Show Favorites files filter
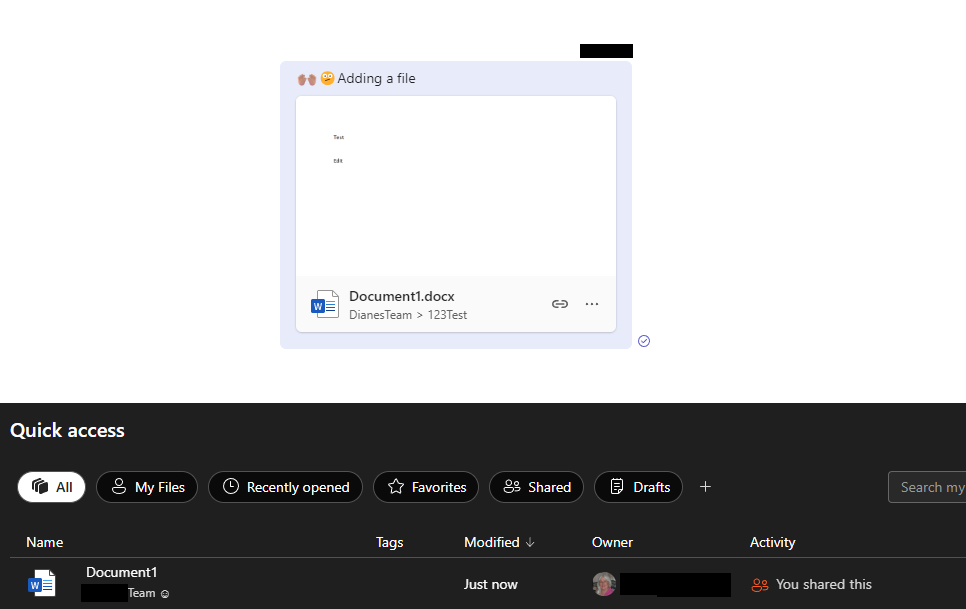The width and height of the screenshot is (966, 609). coord(426,487)
